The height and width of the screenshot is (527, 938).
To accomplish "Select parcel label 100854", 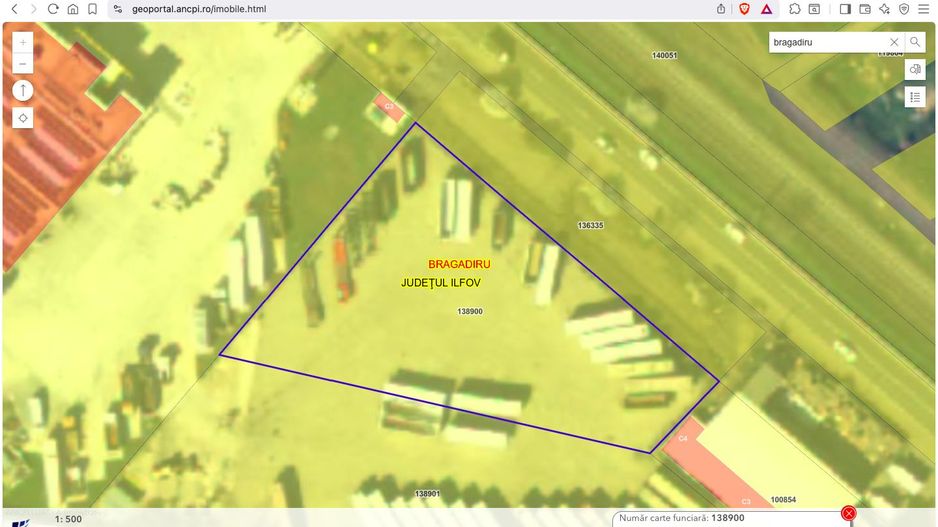I will pos(783,499).
